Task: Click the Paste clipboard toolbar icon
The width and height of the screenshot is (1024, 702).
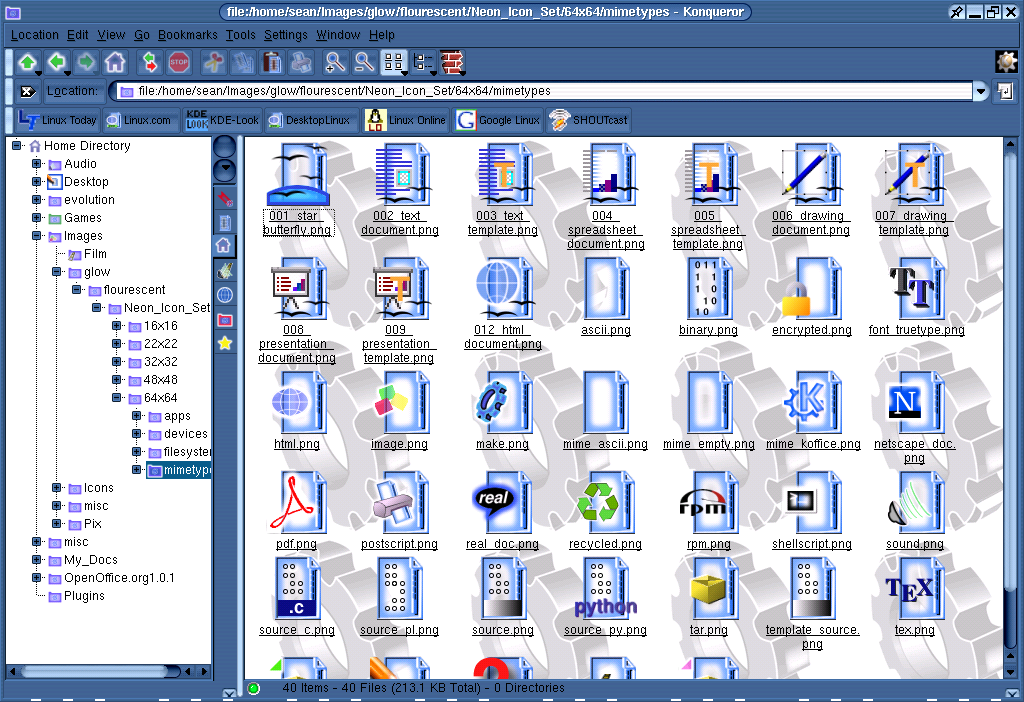Action: (272, 63)
